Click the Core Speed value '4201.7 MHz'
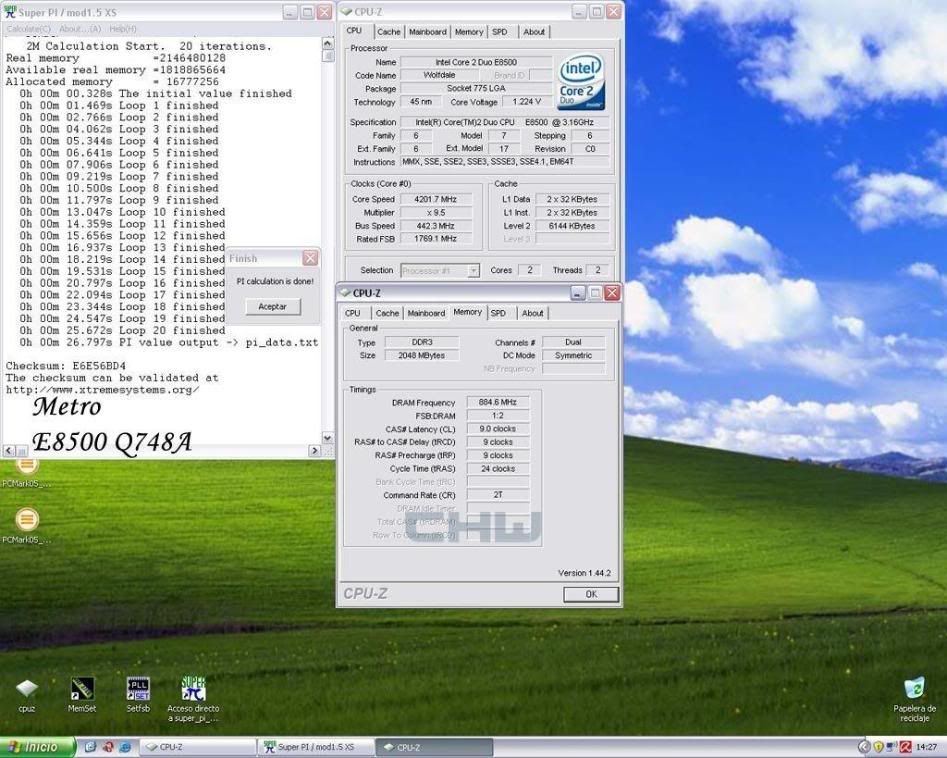Image resolution: width=947 pixels, height=758 pixels. [436, 199]
